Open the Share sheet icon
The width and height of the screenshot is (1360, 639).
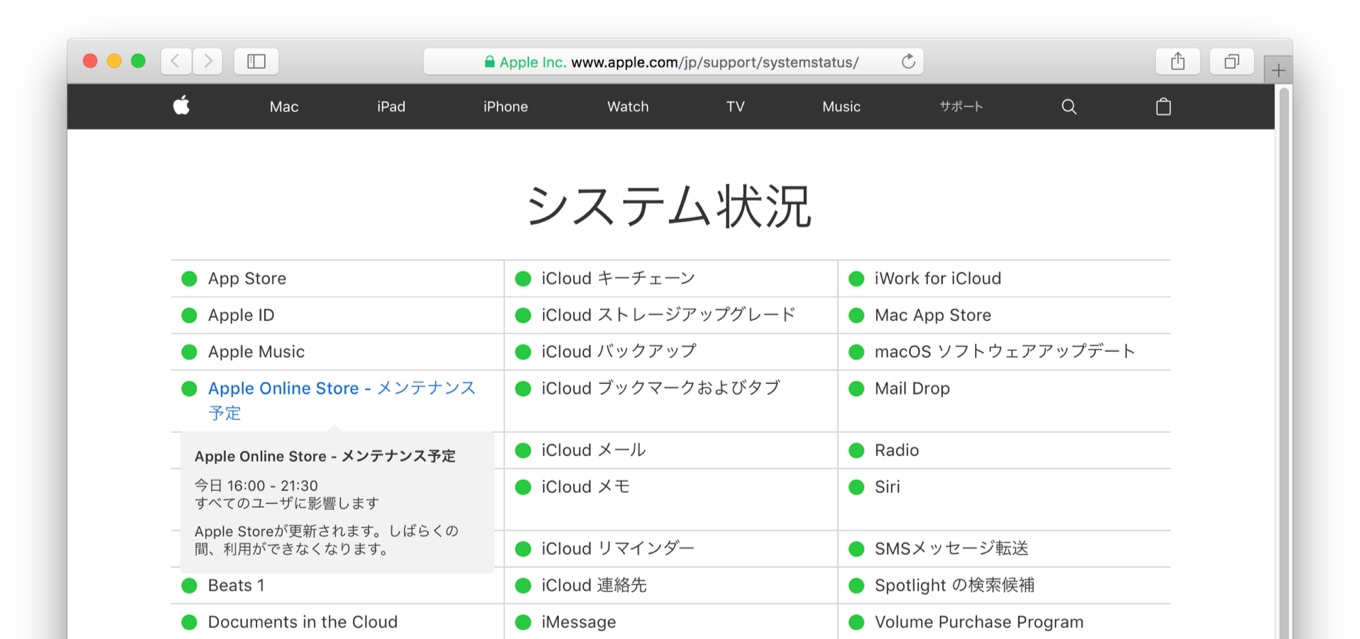(1177, 62)
